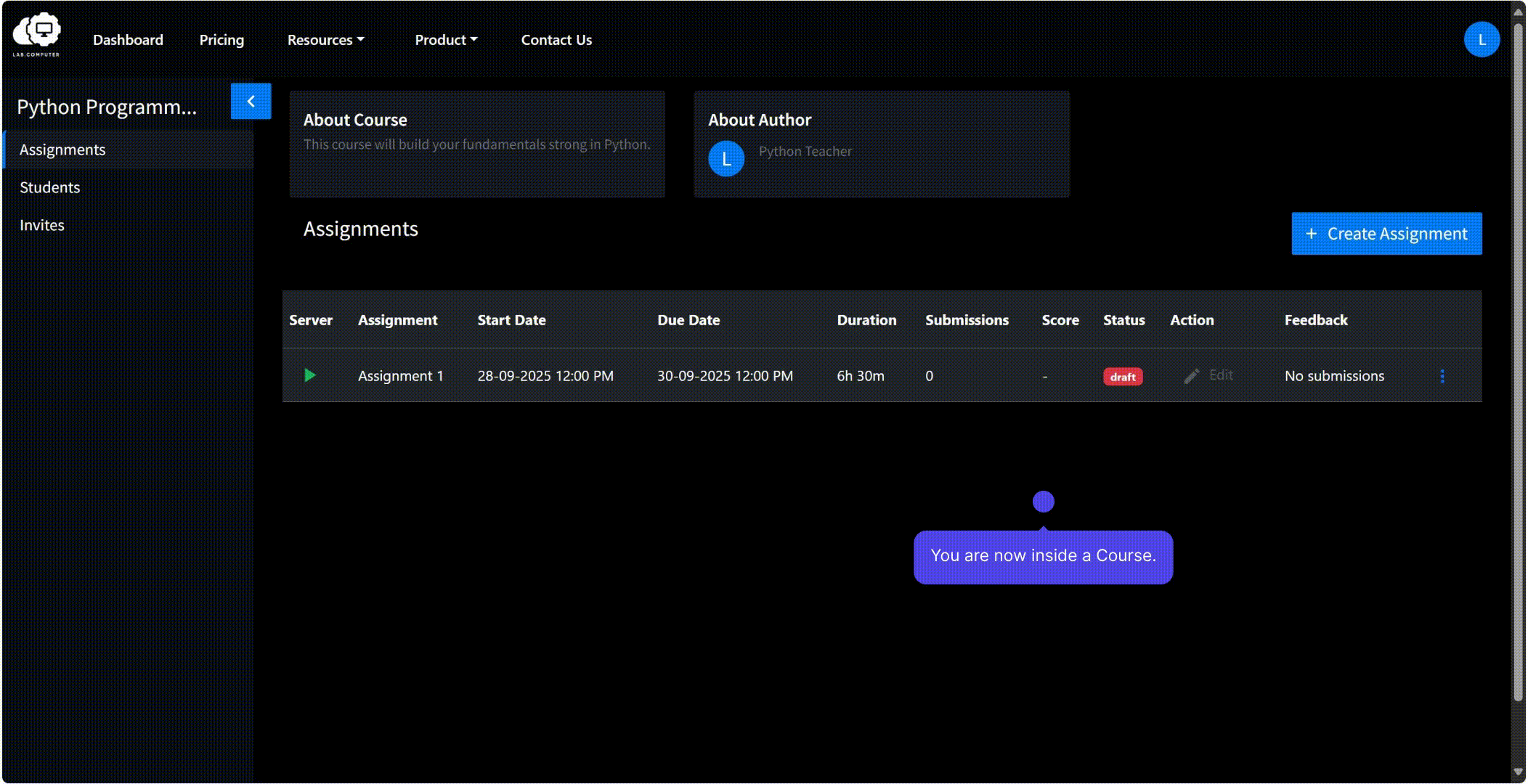
Task: Open the three-dot menu for Assignment 1
Action: coord(1442,376)
